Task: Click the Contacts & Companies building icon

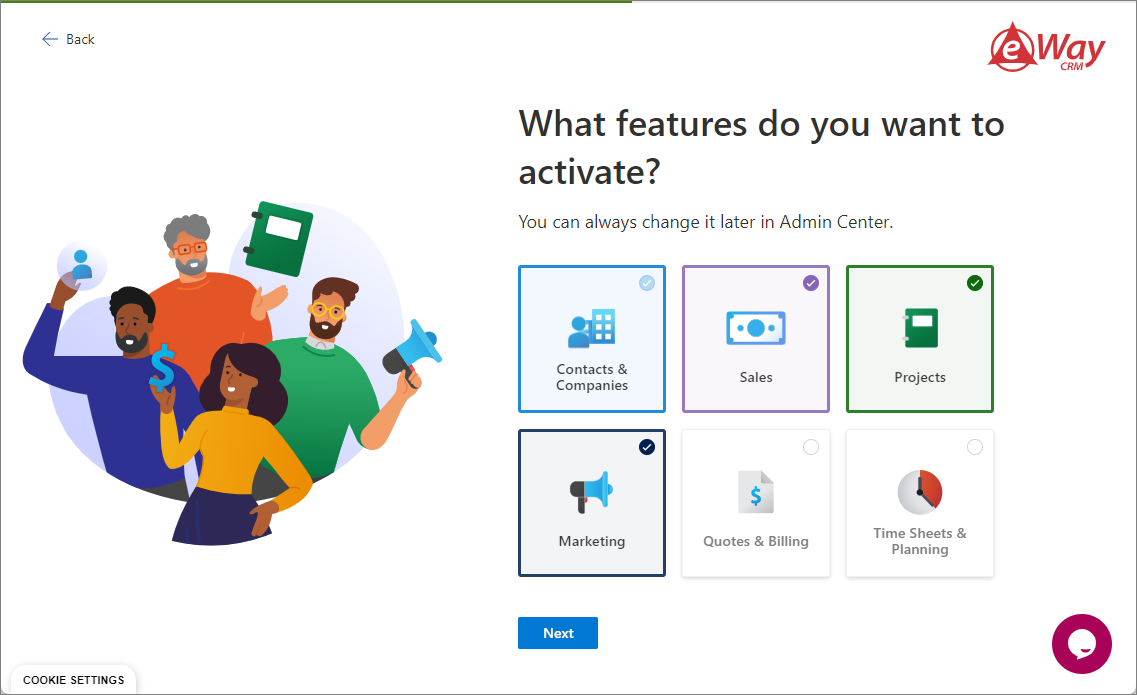Action: [592, 328]
